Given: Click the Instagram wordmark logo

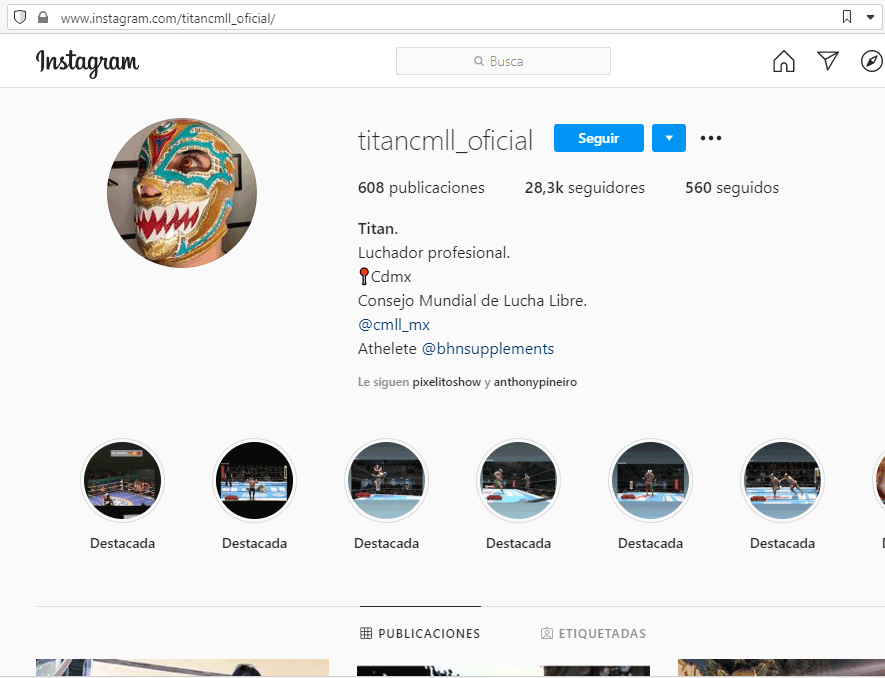Looking at the screenshot, I should [x=87, y=61].
